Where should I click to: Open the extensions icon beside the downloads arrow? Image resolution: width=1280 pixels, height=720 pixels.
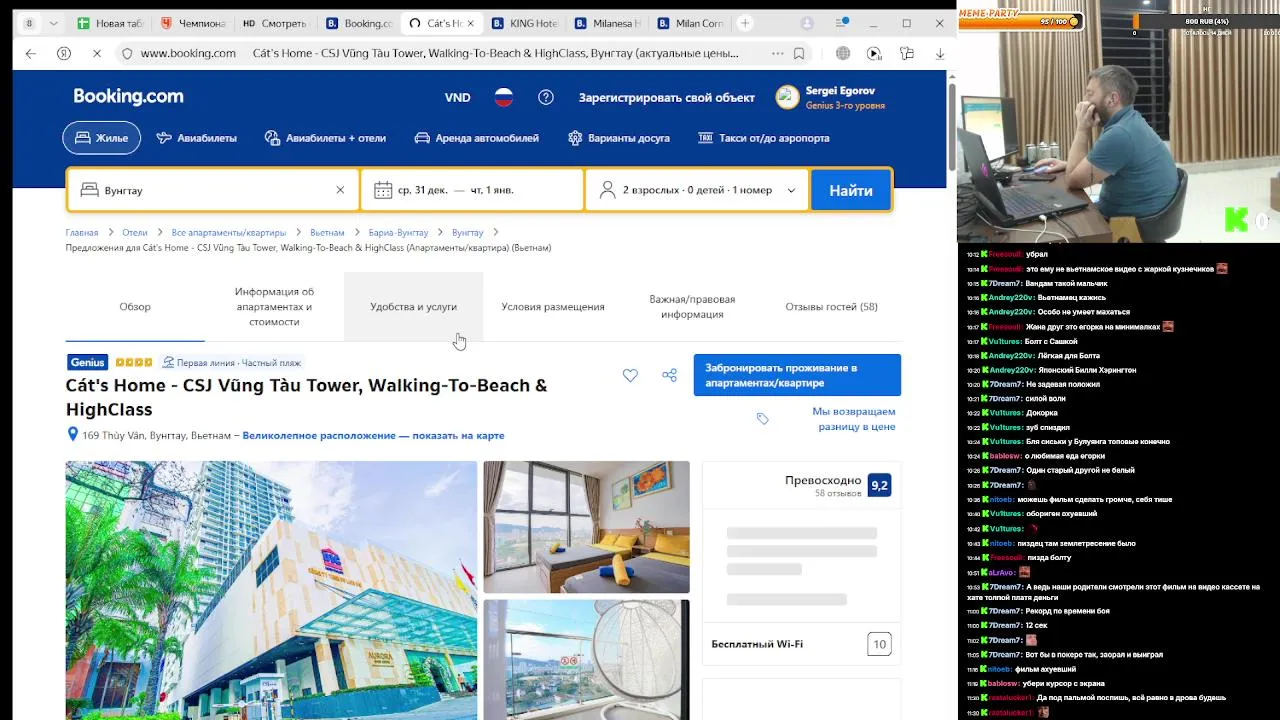tap(907, 54)
